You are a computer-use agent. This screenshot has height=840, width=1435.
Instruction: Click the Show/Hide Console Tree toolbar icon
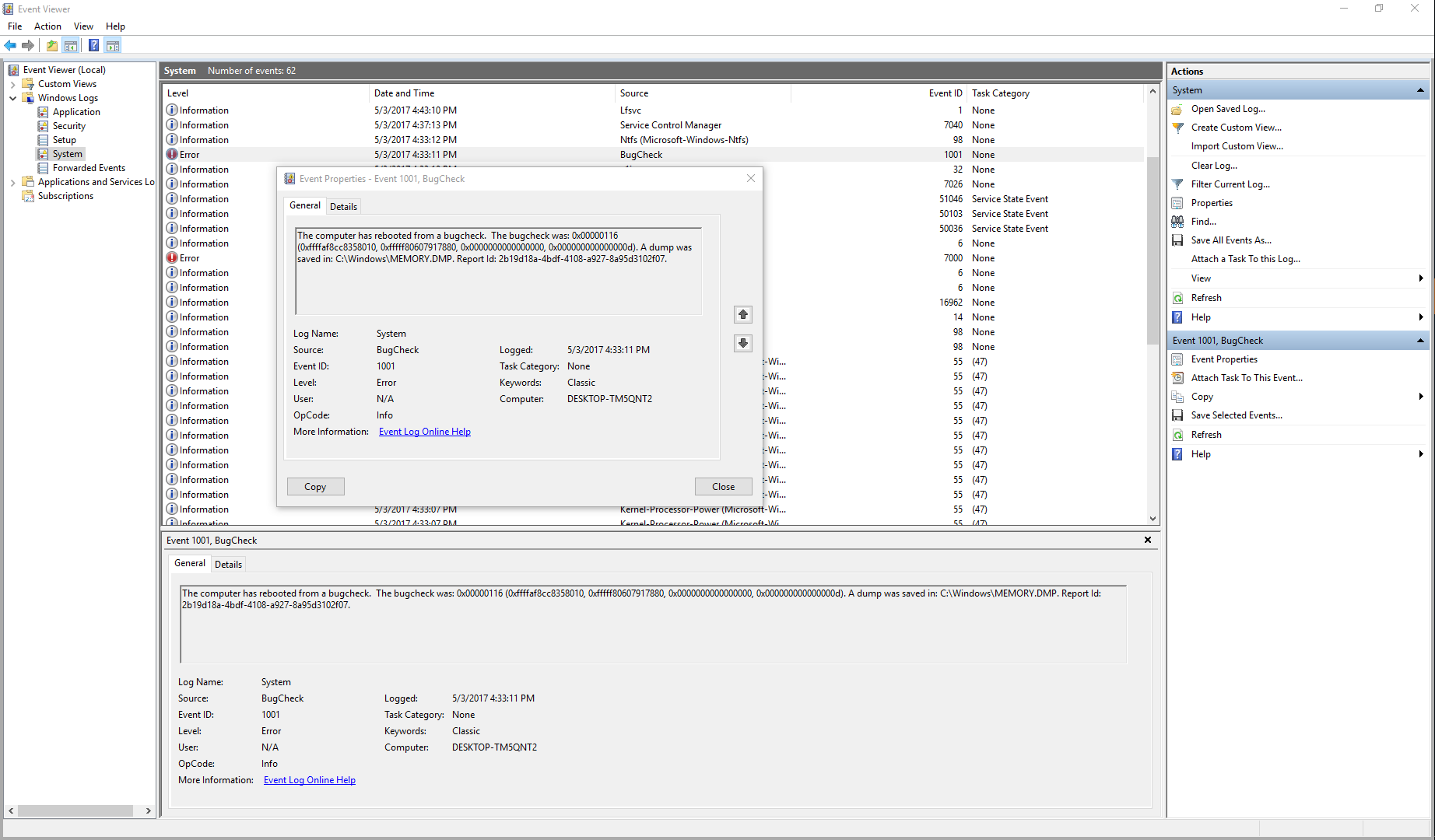tap(70, 45)
